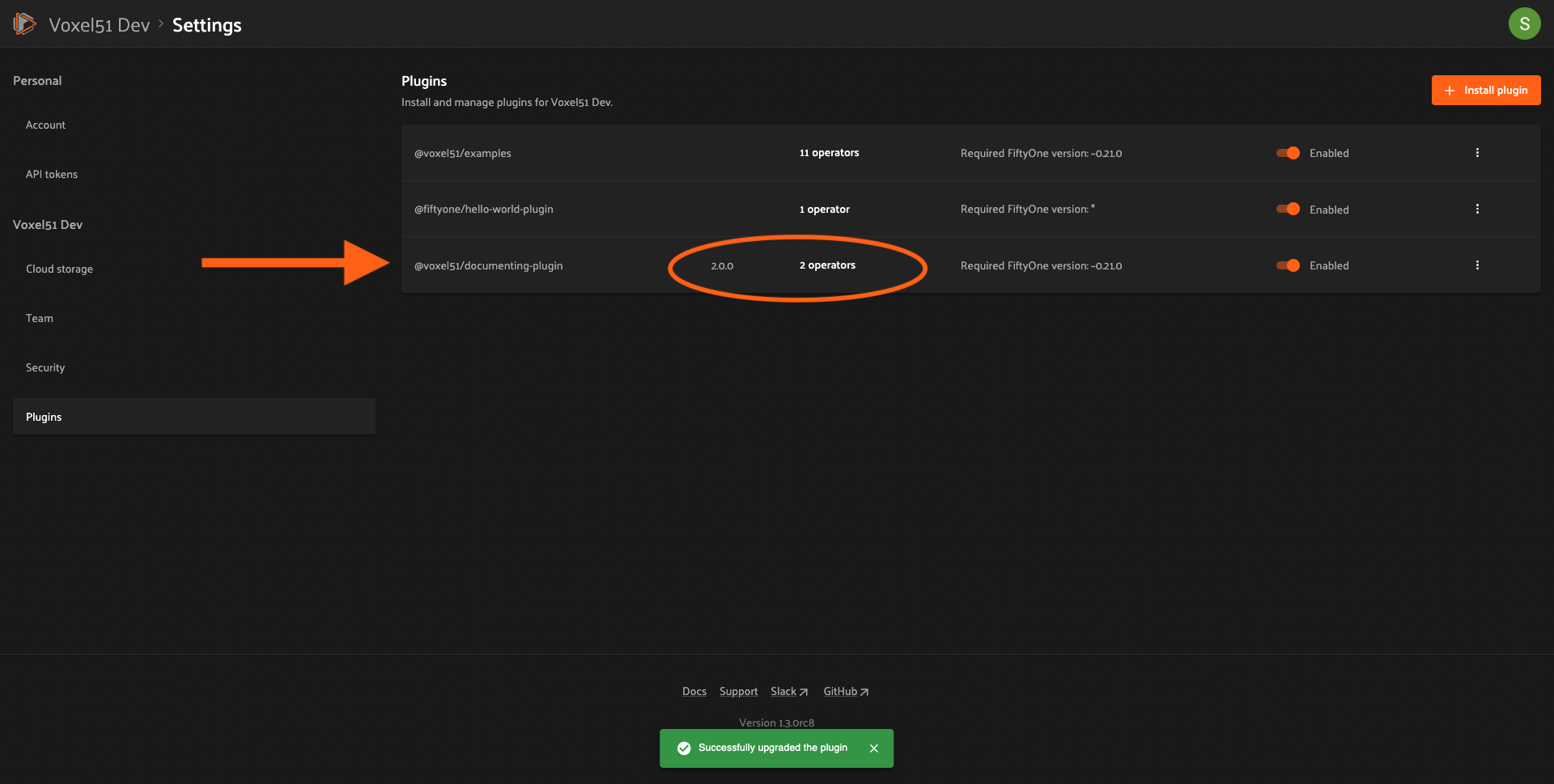The image size is (1554, 784).
Task: Open the user avatar menu
Action: click(x=1524, y=23)
